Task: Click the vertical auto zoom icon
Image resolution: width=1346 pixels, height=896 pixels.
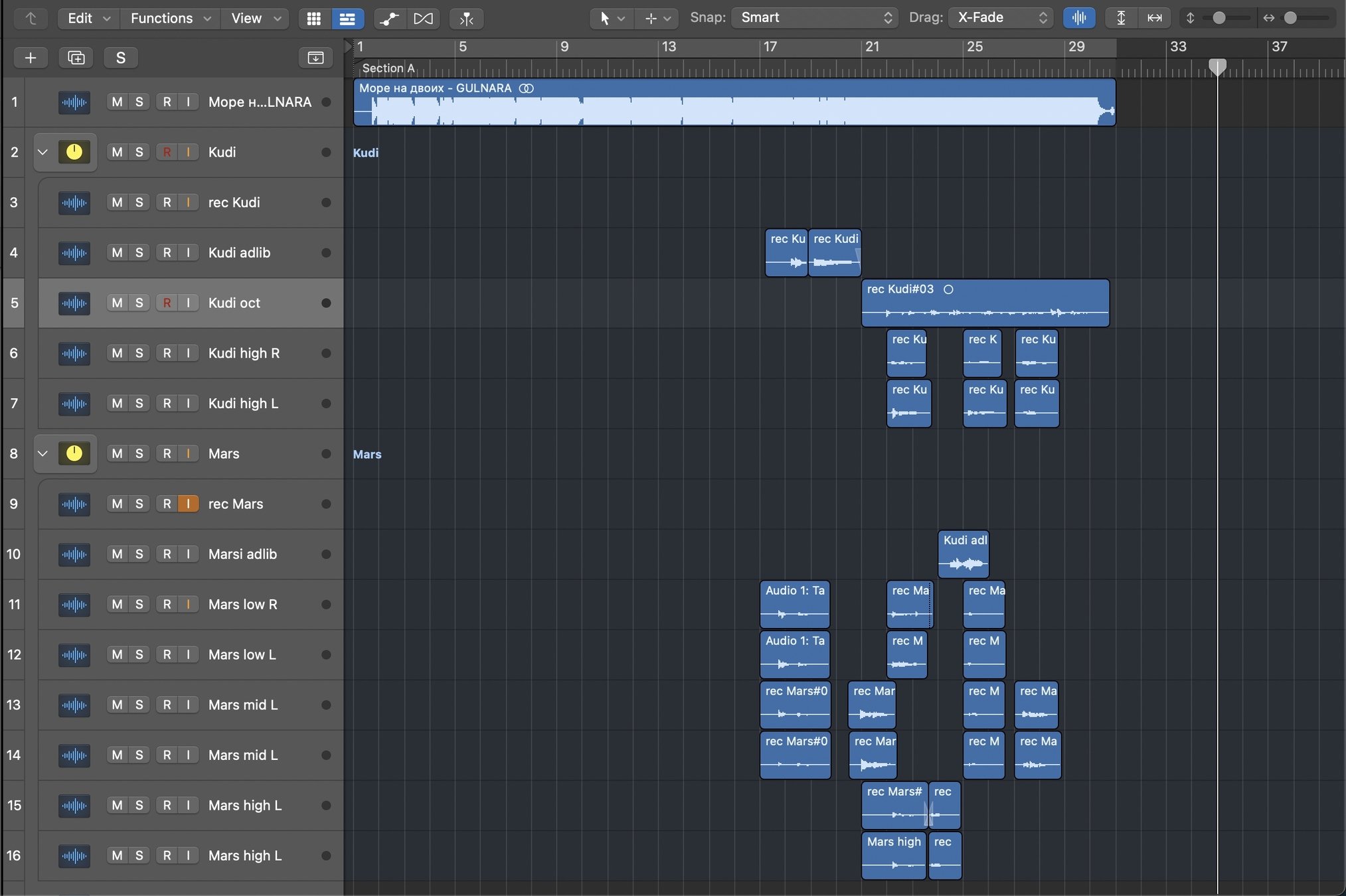Action: pyautogui.click(x=1121, y=18)
